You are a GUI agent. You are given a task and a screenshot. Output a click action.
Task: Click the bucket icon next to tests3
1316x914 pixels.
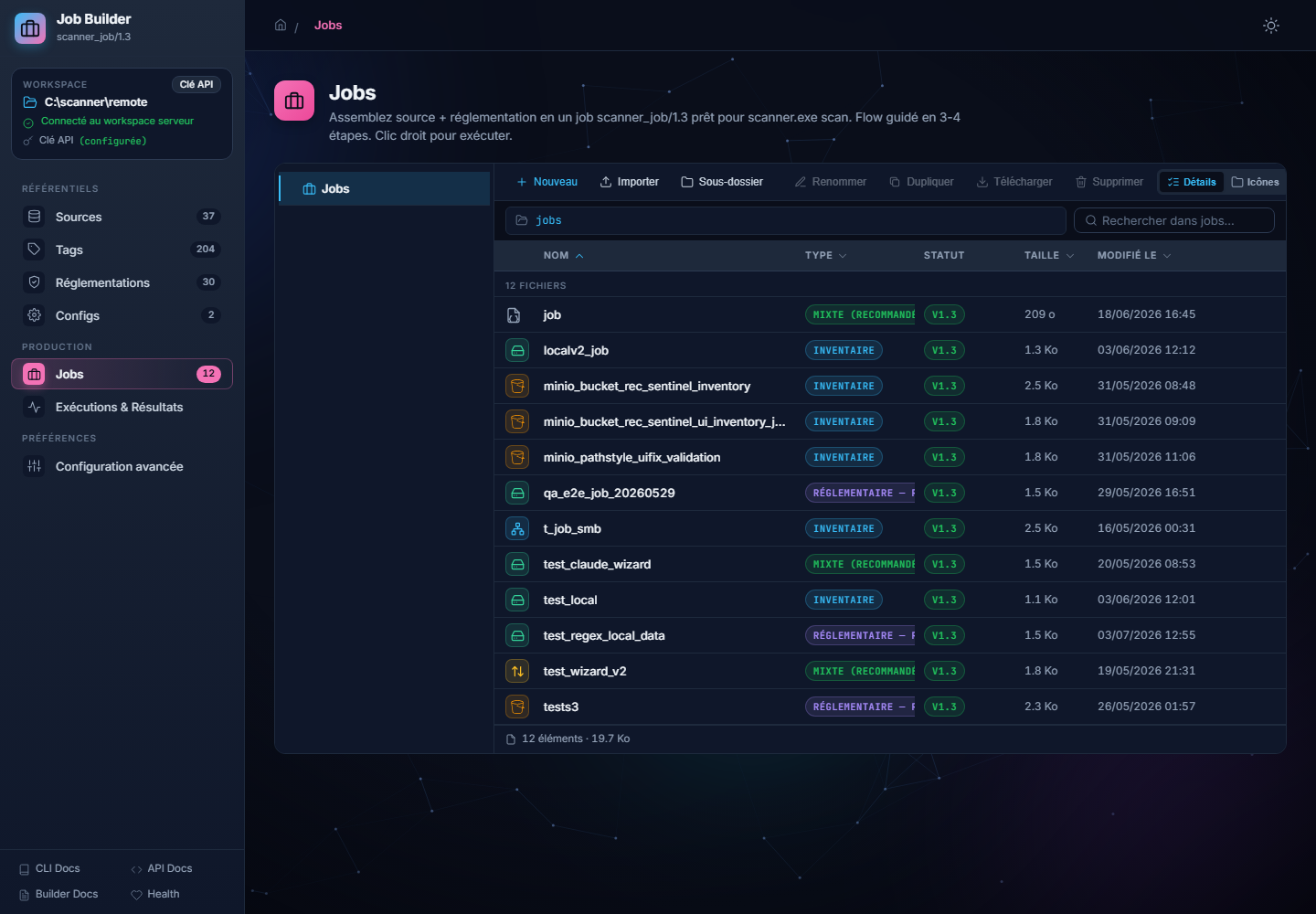[517, 707]
